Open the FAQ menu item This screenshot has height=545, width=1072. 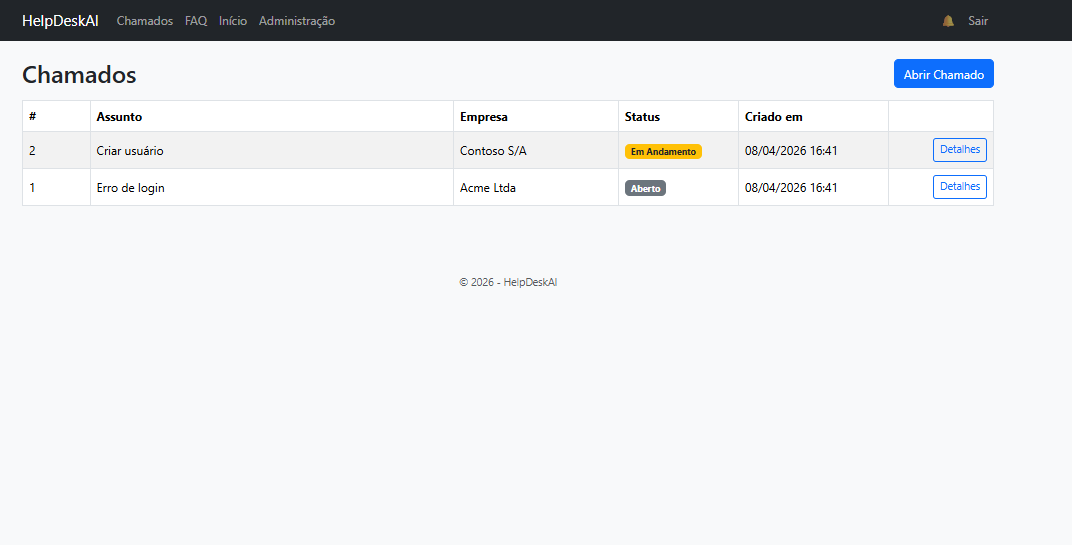click(x=196, y=21)
